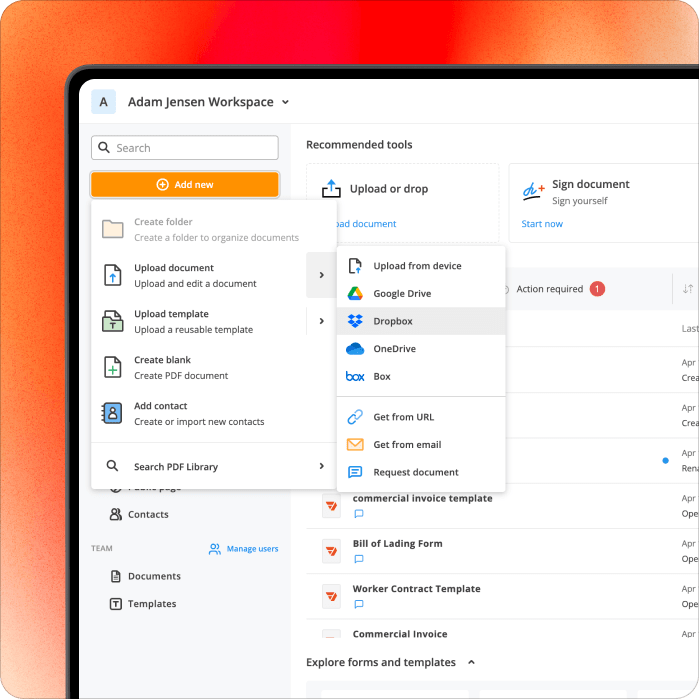The image size is (699, 699).
Task: Click the team Templates T icon
Action: click(115, 604)
